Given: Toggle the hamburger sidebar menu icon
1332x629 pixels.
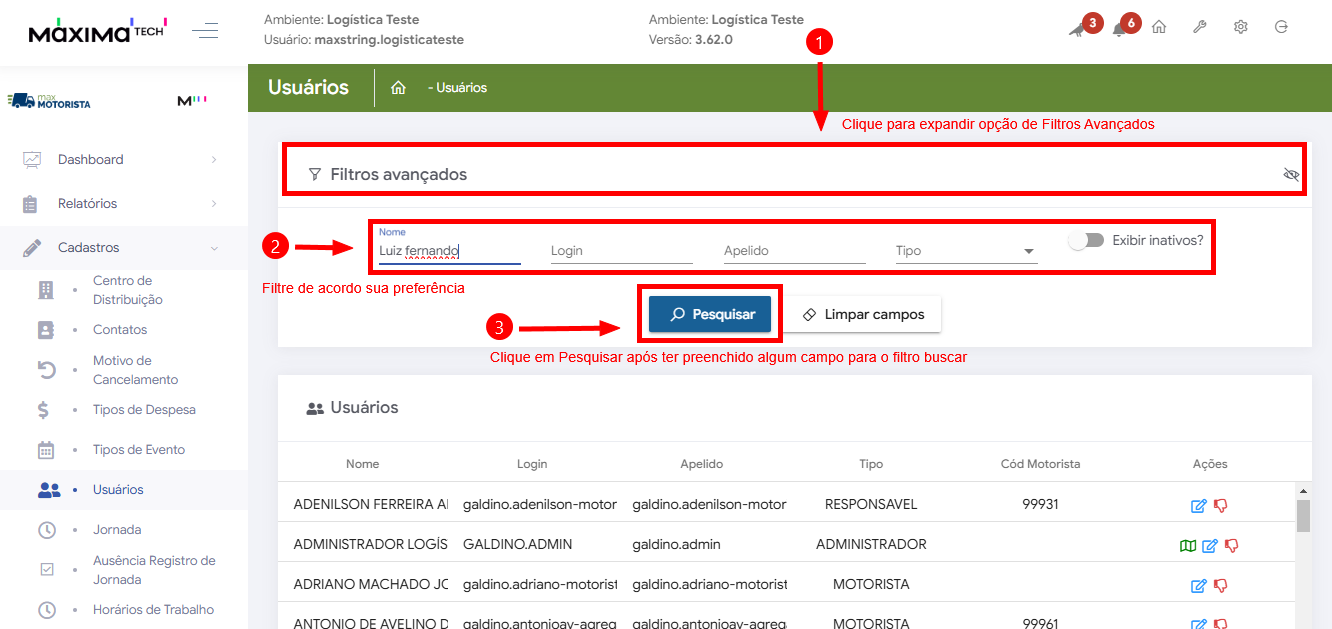Looking at the screenshot, I should point(205,30).
